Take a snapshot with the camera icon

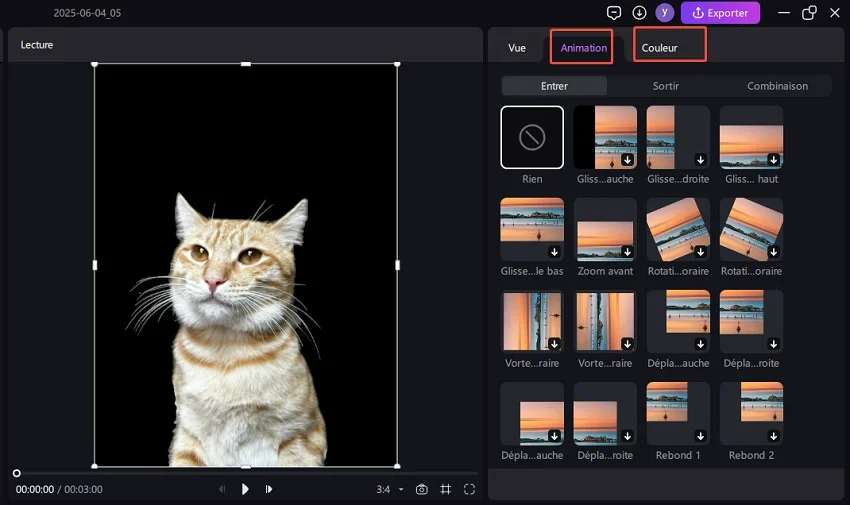(x=422, y=489)
